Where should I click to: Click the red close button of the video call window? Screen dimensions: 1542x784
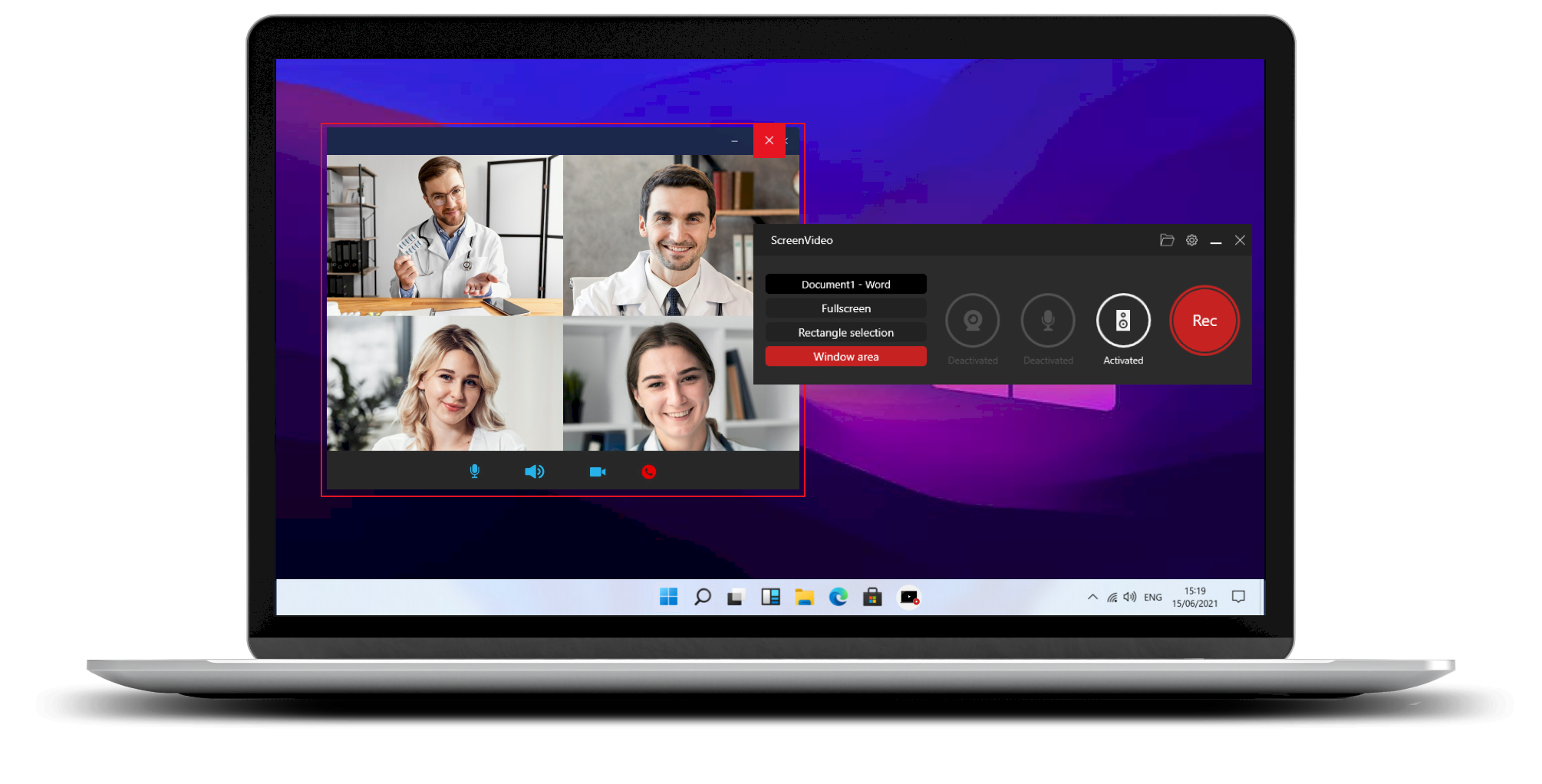click(769, 140)
